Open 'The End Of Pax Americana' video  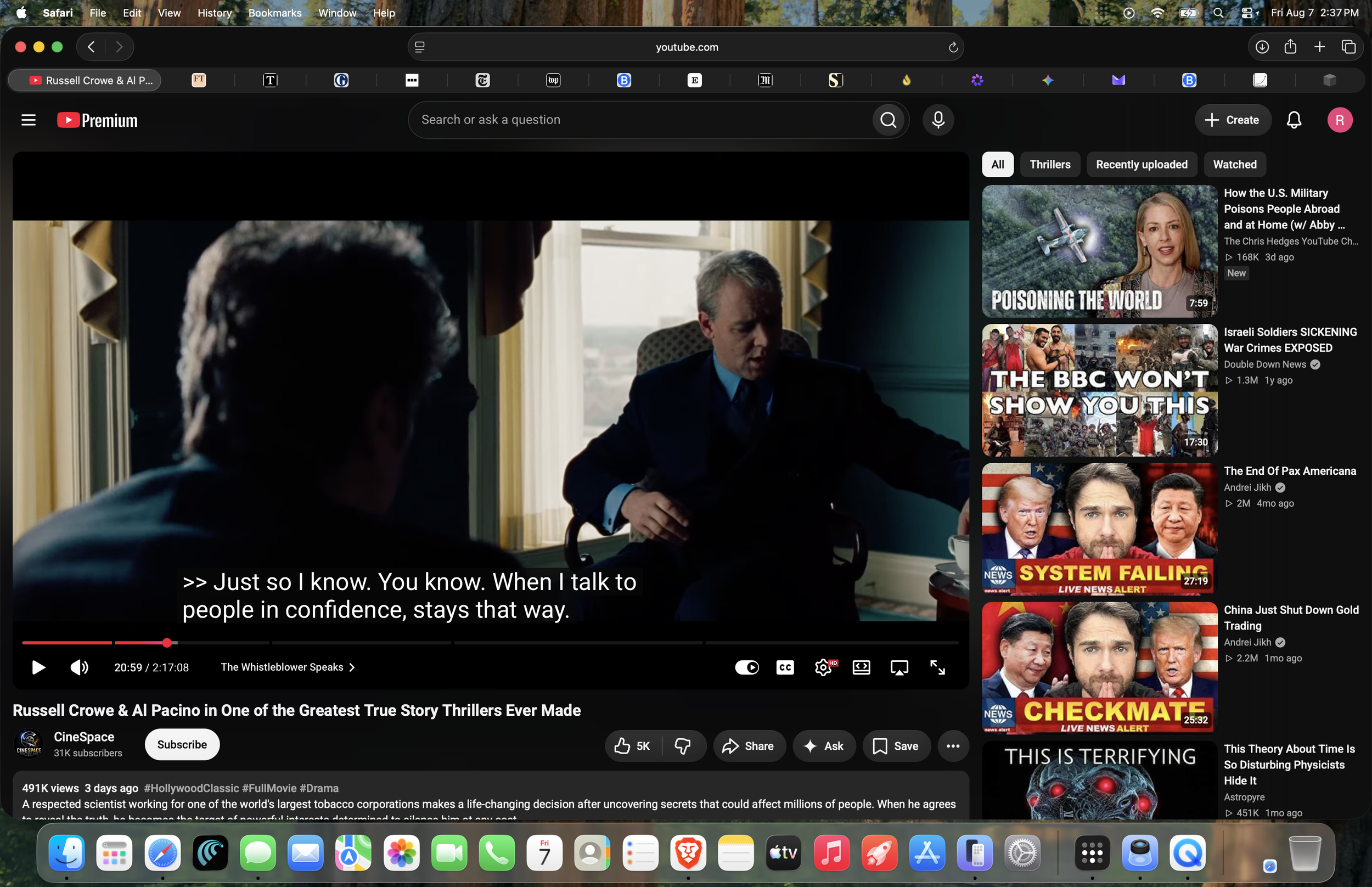click(x=1290, y=470)
